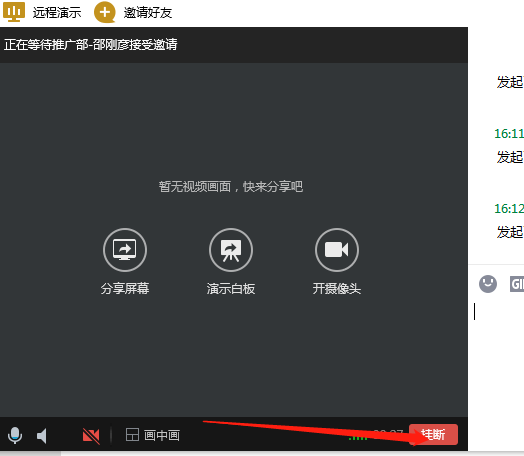Click the 分享屏幕 text label
Screen dimensions: 524x456
tap(125, 289)
